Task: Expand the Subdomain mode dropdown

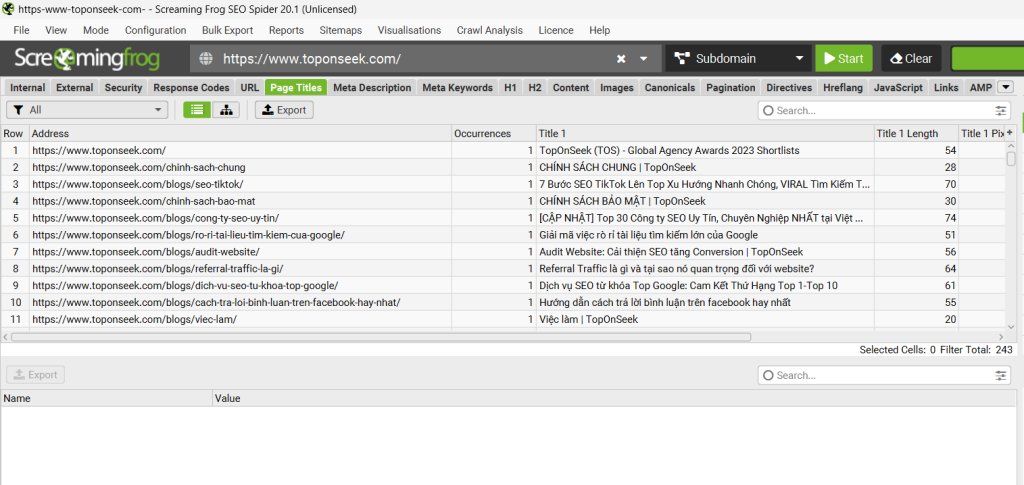Action: click(798, 59)
